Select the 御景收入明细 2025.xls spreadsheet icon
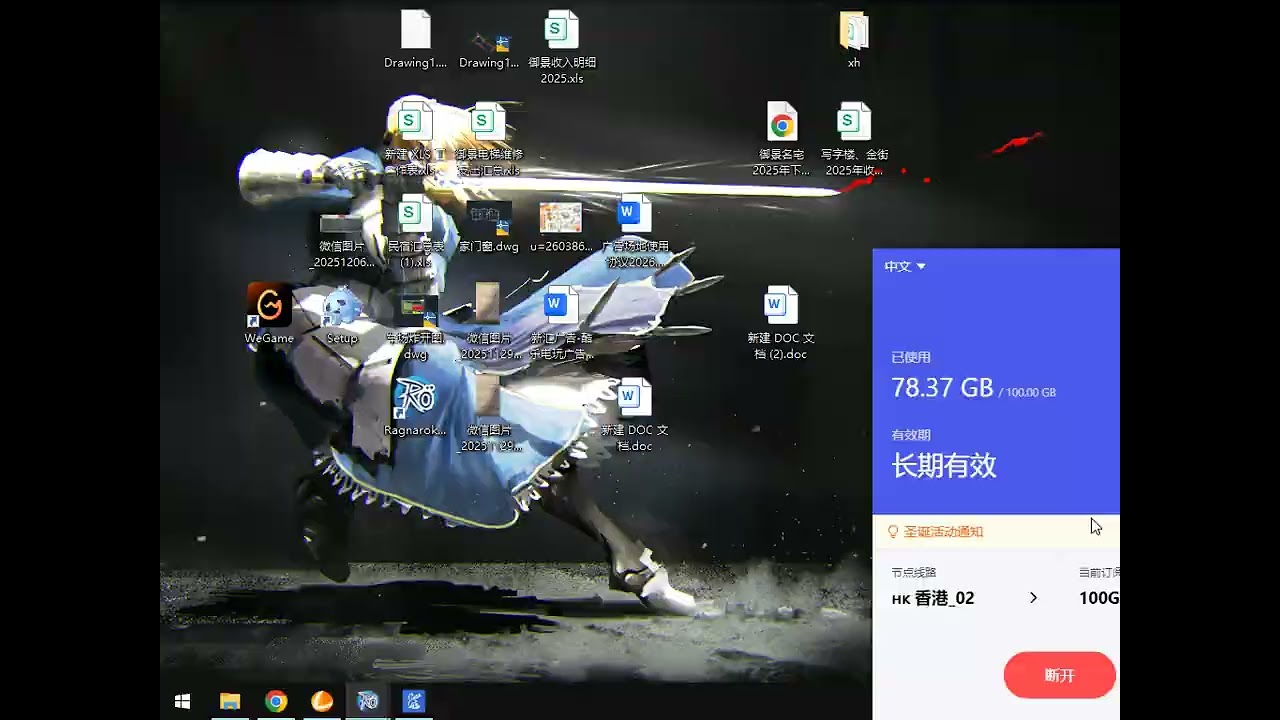Screen dimensions: 1280x720 561,30
